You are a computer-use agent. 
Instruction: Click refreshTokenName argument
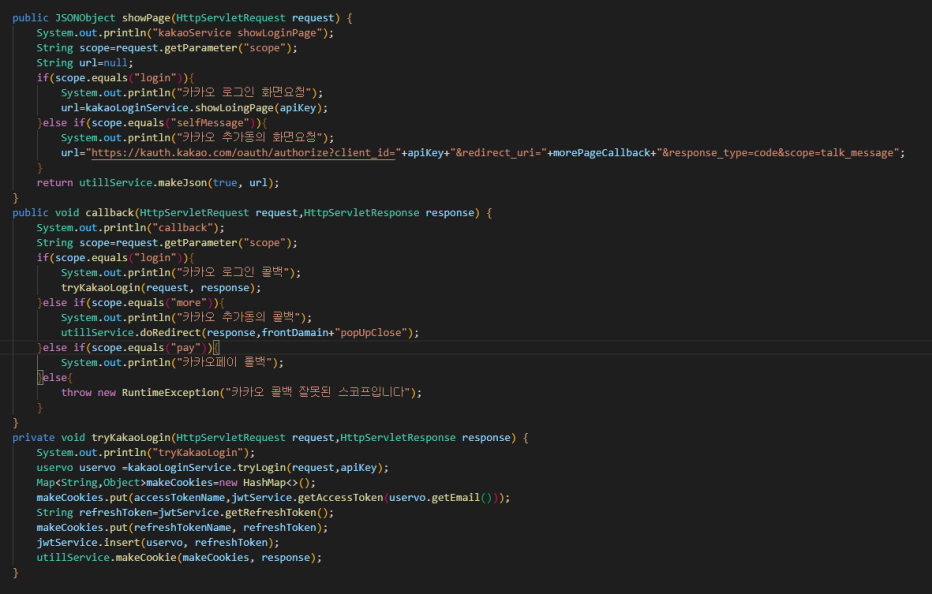pos(182,527)
